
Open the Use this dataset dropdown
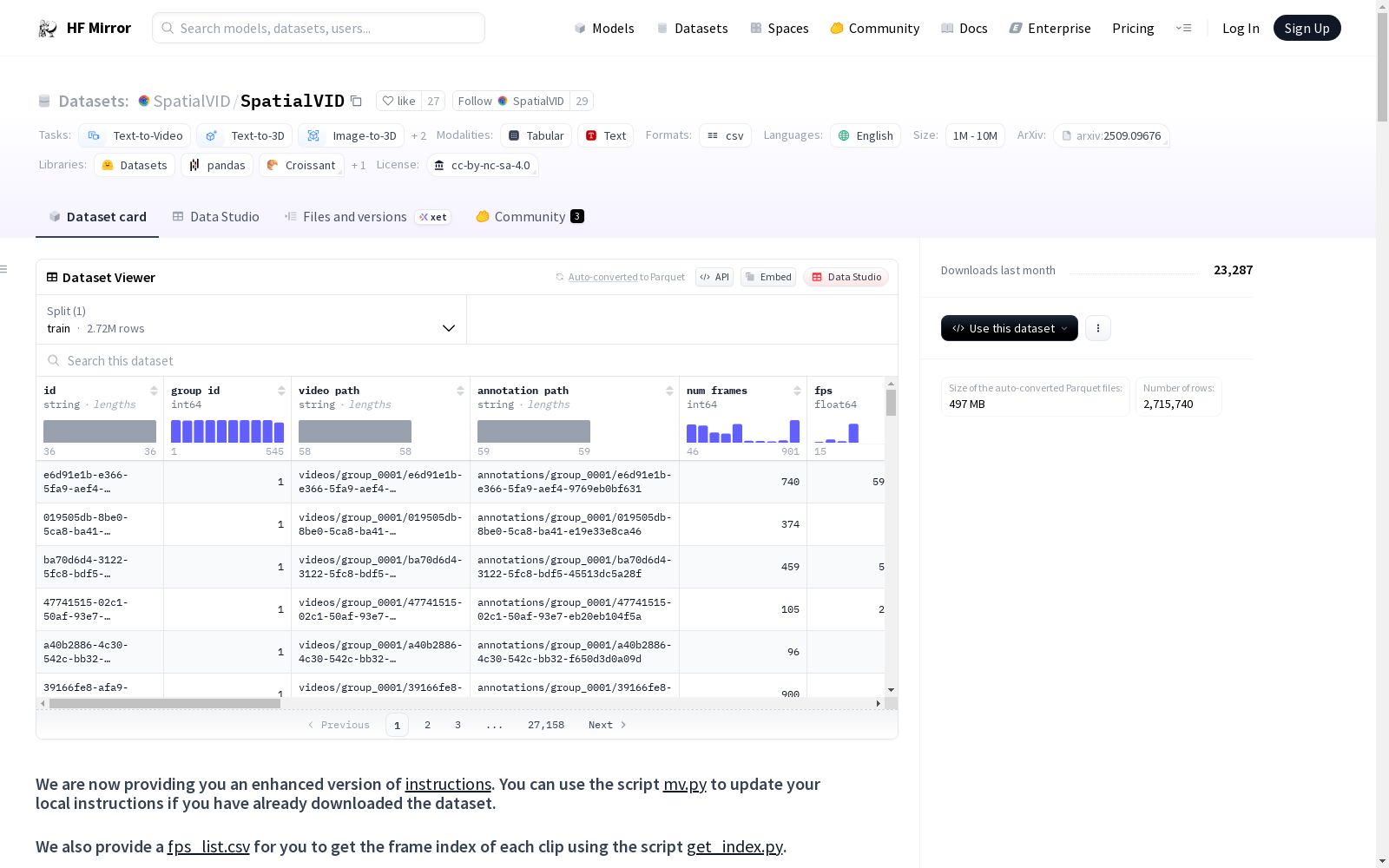pyautogui.click(x=1010, y=328)
